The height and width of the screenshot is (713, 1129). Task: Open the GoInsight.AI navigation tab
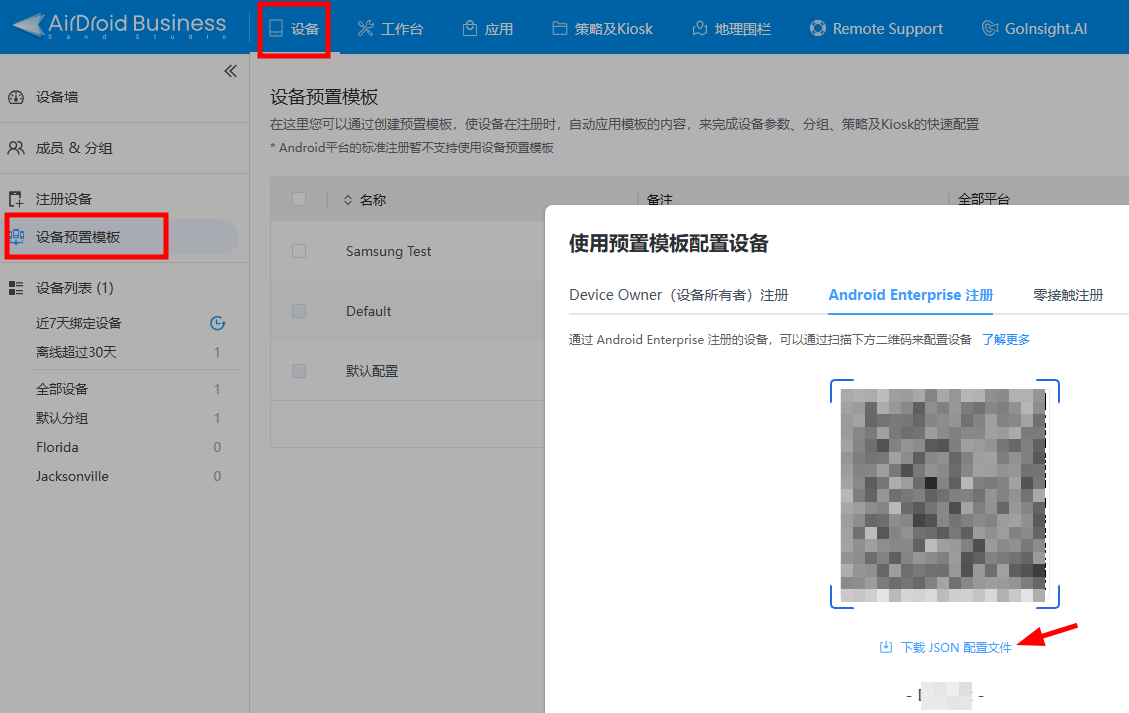[x=1035, y=29]
